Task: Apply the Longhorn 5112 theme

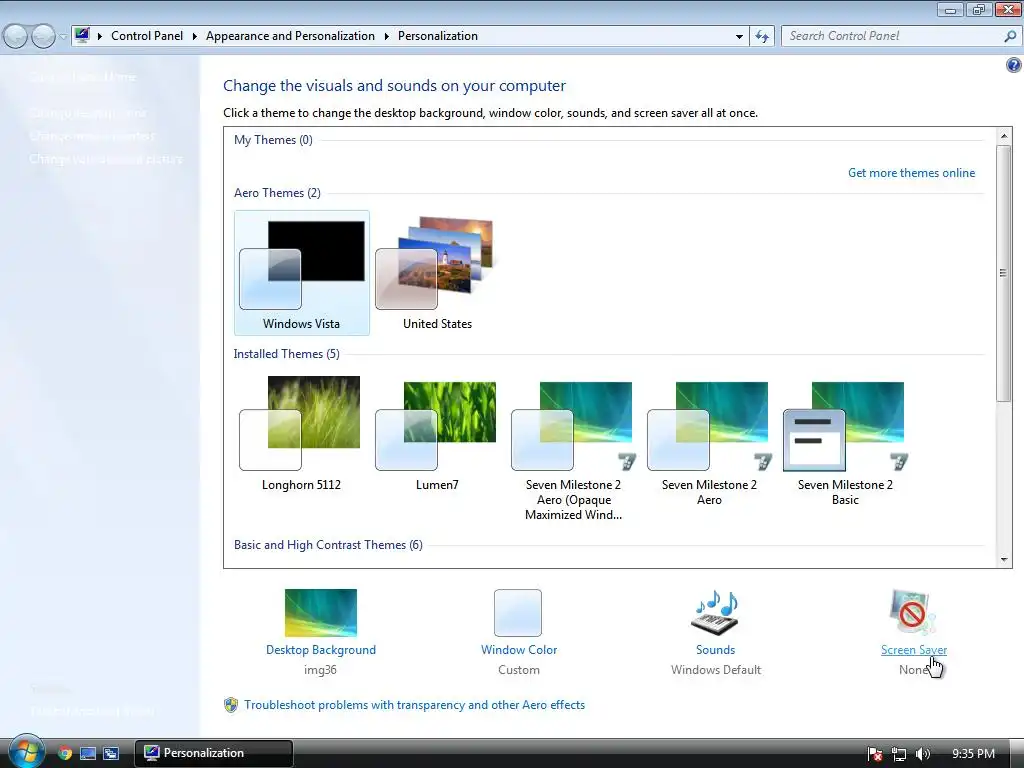Action: 301,434
